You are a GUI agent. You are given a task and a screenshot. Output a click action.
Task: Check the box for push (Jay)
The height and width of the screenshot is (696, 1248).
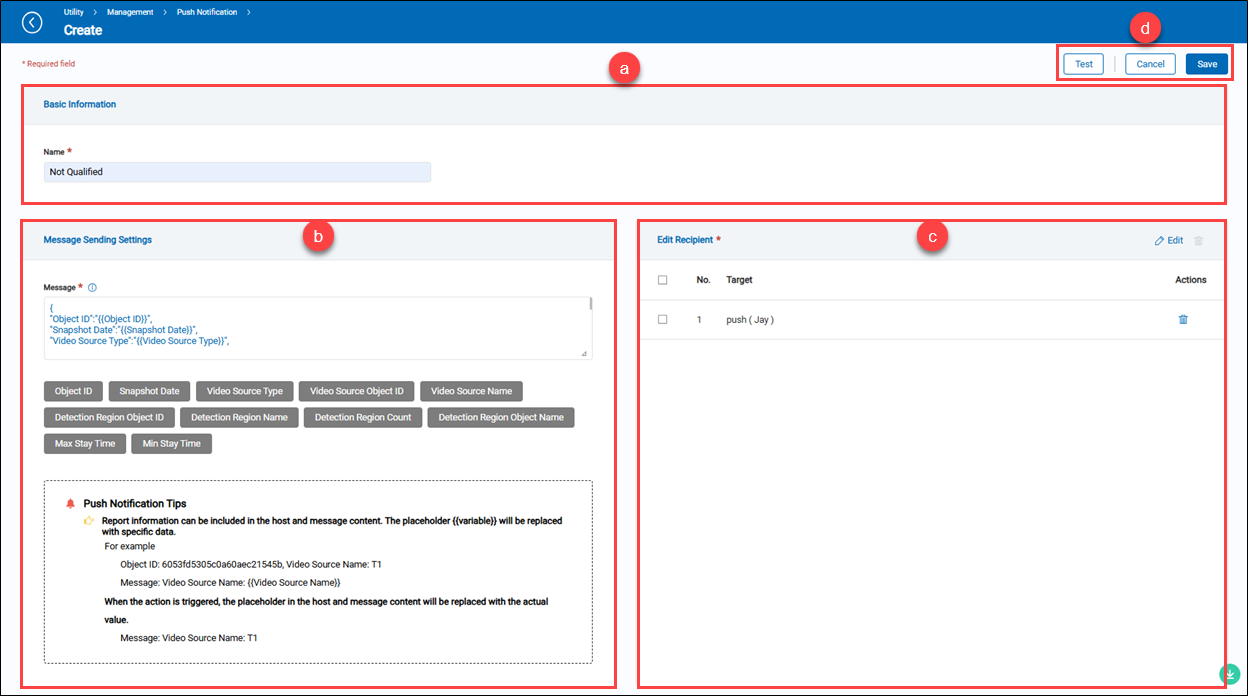click(663, 320)
